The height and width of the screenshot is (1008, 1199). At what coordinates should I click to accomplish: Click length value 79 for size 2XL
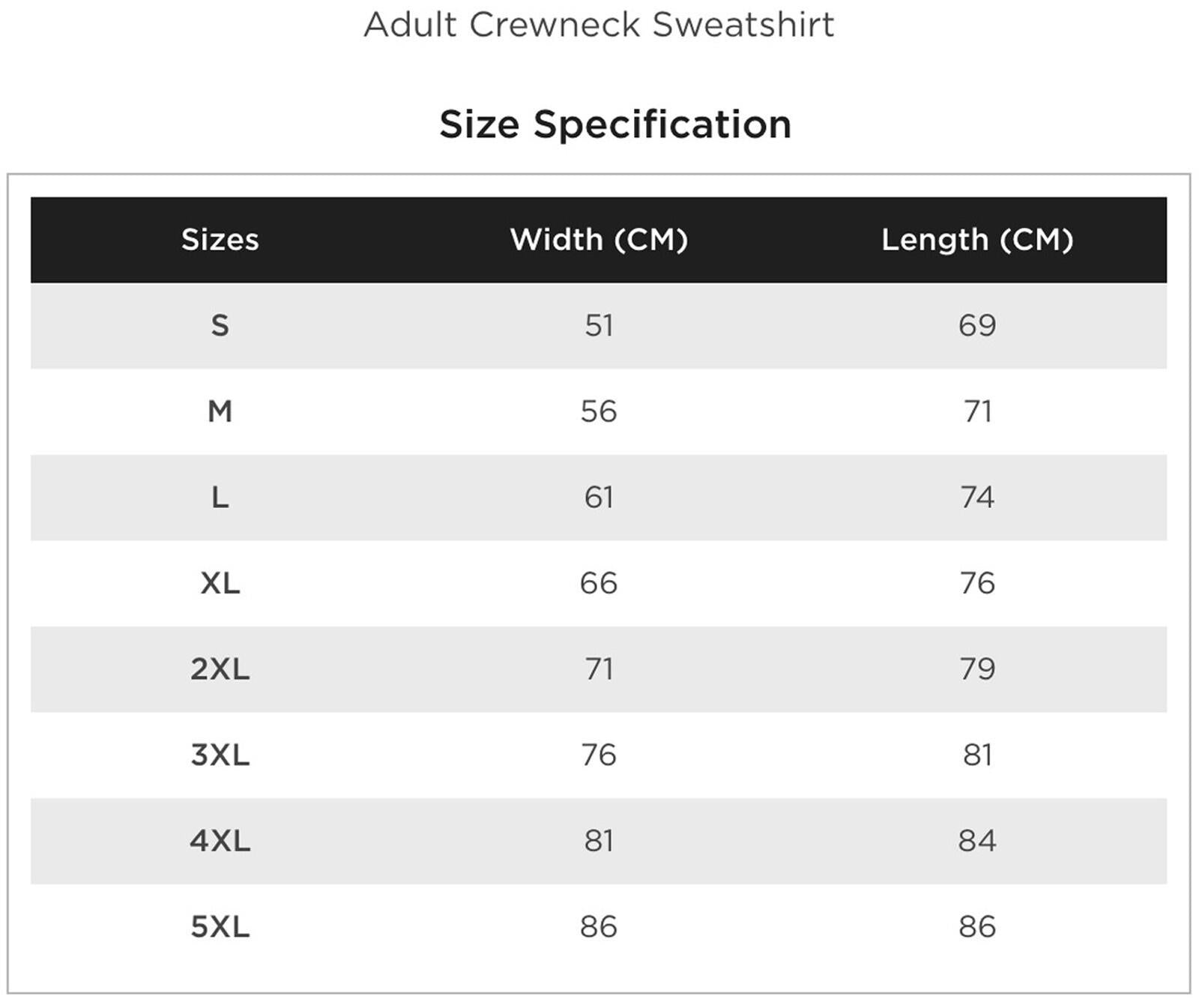977,669
